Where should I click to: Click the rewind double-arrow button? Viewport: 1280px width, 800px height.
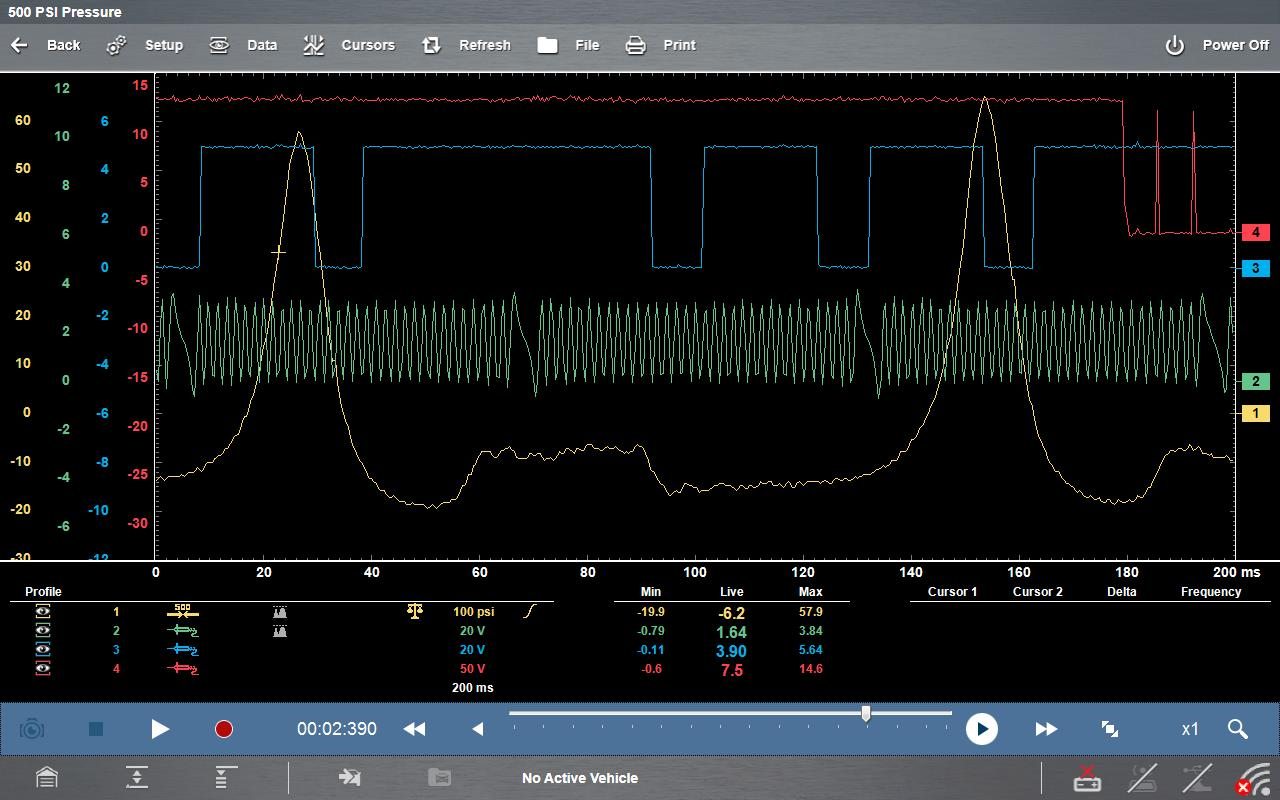click(x=414, y=729)
